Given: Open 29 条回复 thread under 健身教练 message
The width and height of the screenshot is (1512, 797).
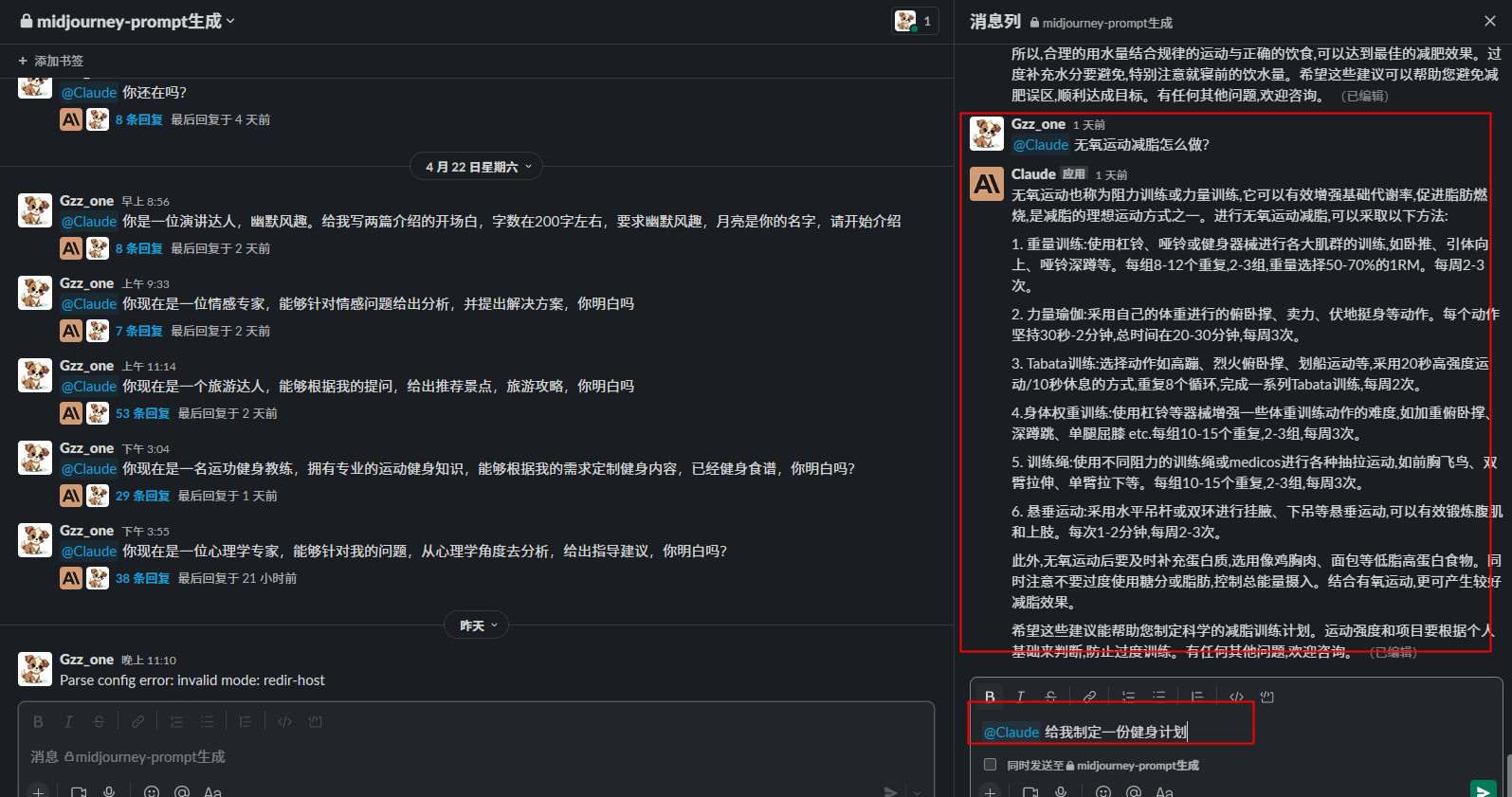Looking at the screenshot, I should pos(143,496).
